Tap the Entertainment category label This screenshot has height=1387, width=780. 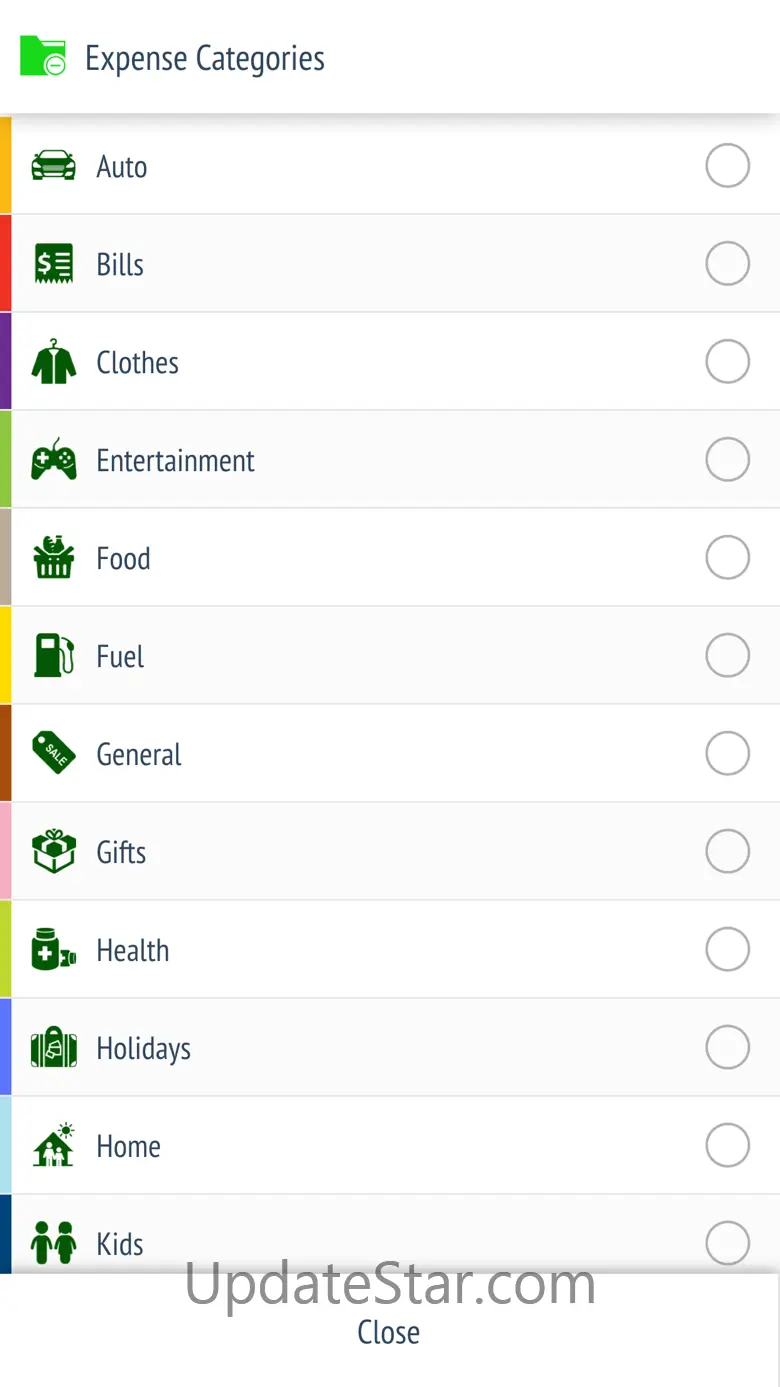175,461
